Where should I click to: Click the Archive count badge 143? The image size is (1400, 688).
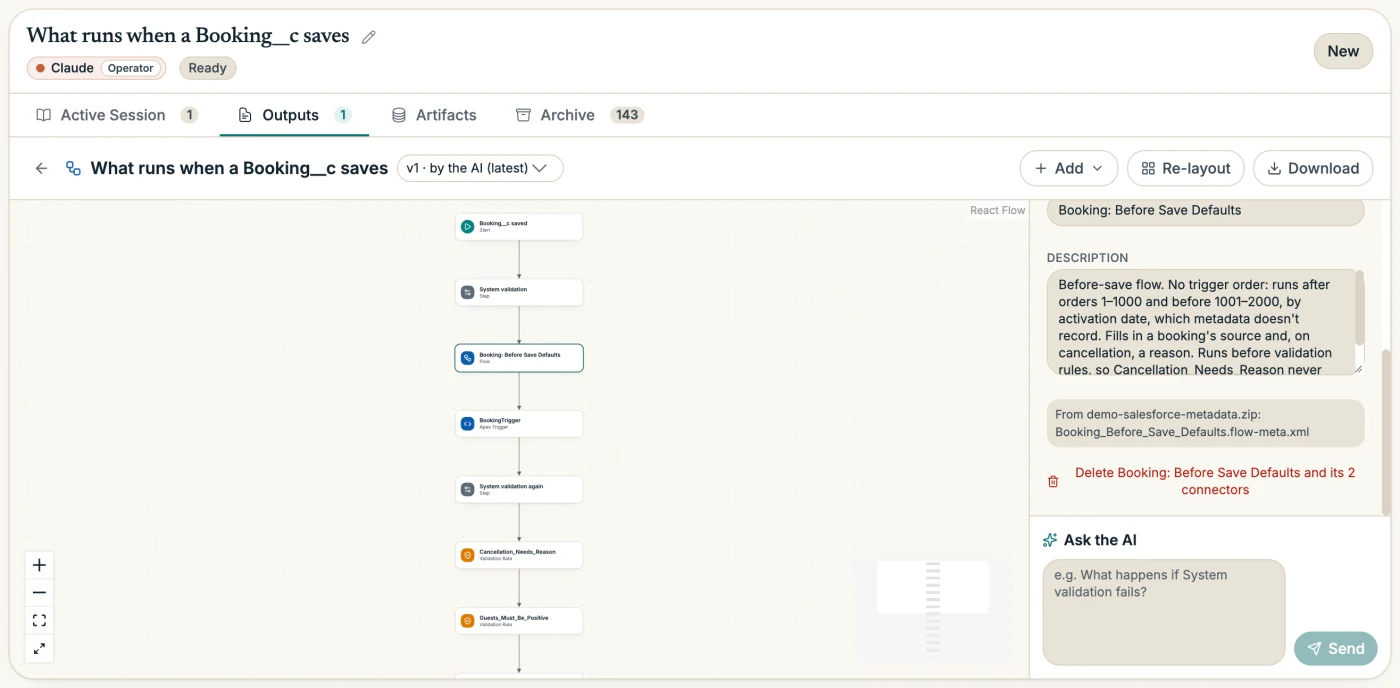pos(627,115)
